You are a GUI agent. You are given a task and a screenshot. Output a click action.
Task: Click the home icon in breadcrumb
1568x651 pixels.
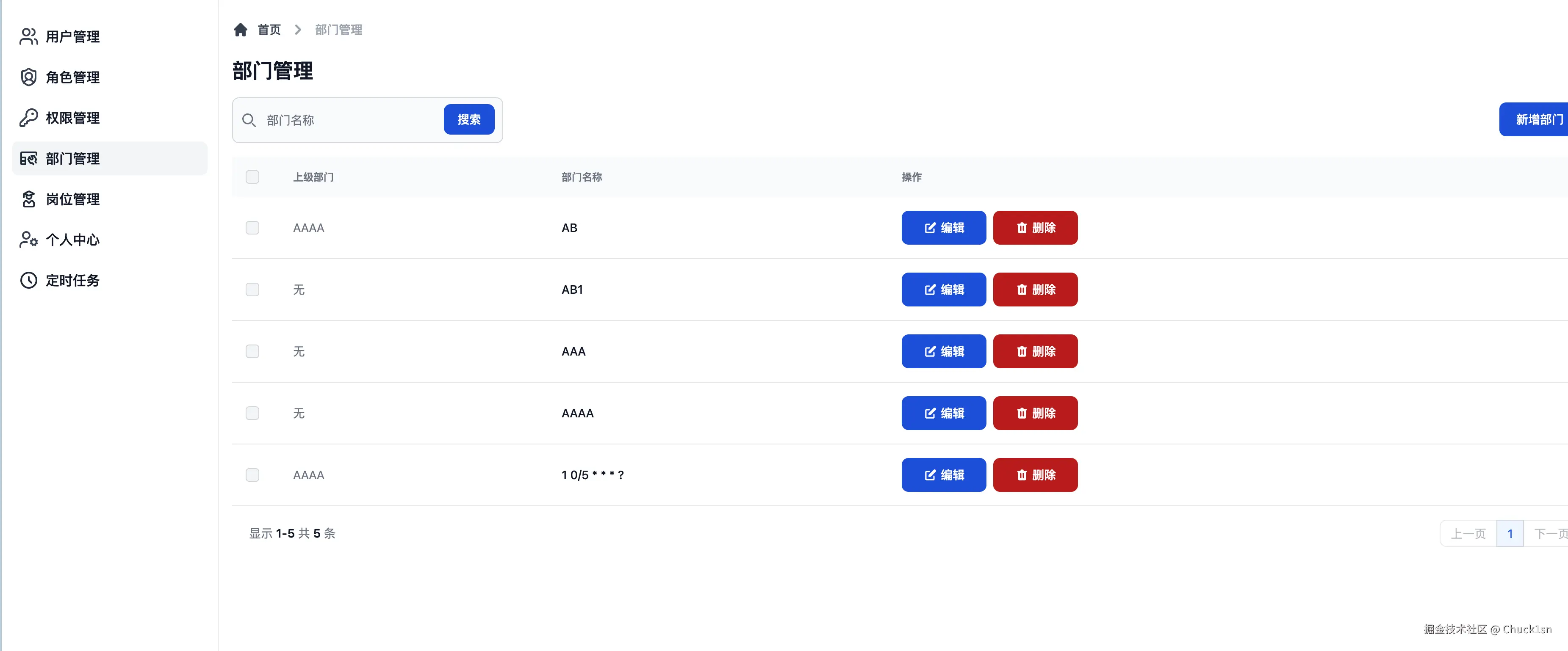tap(241, 30)
